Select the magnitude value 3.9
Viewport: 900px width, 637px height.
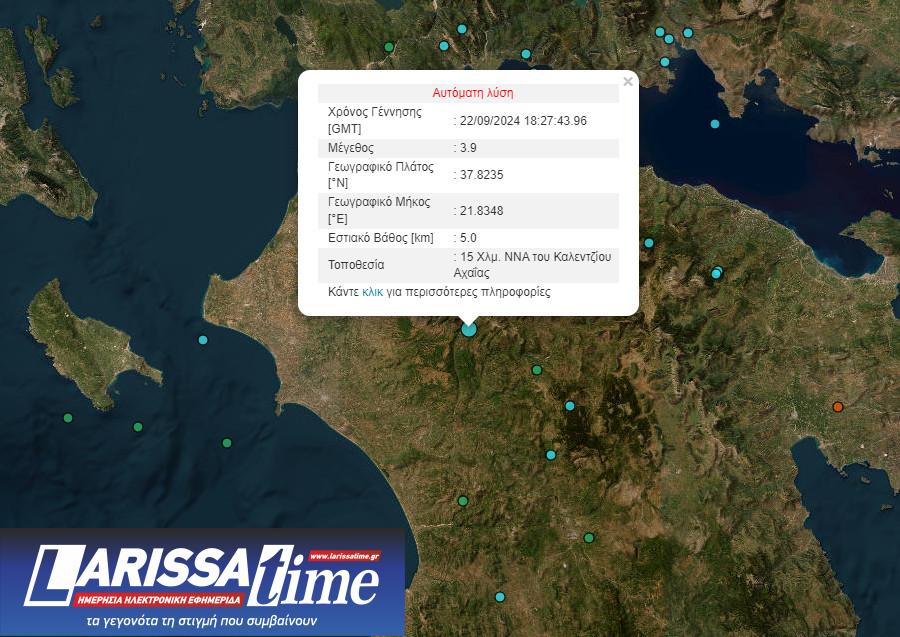coord(465,148)
